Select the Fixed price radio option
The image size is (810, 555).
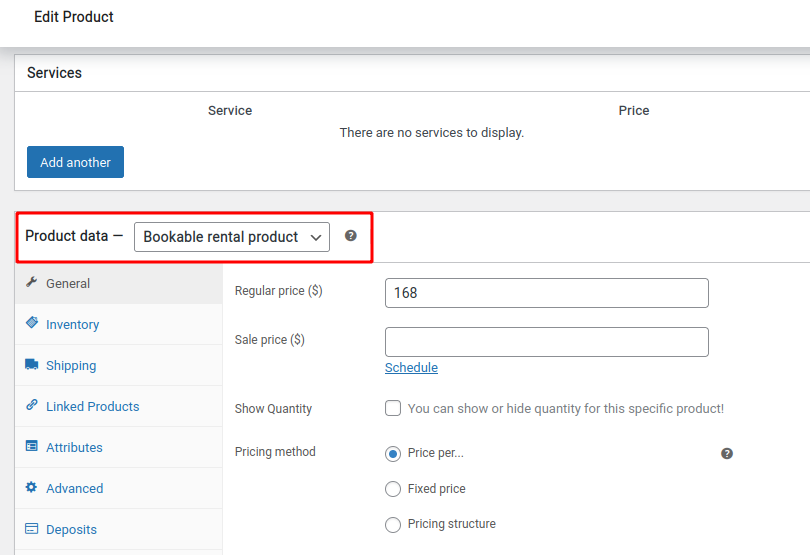(393, 489)
